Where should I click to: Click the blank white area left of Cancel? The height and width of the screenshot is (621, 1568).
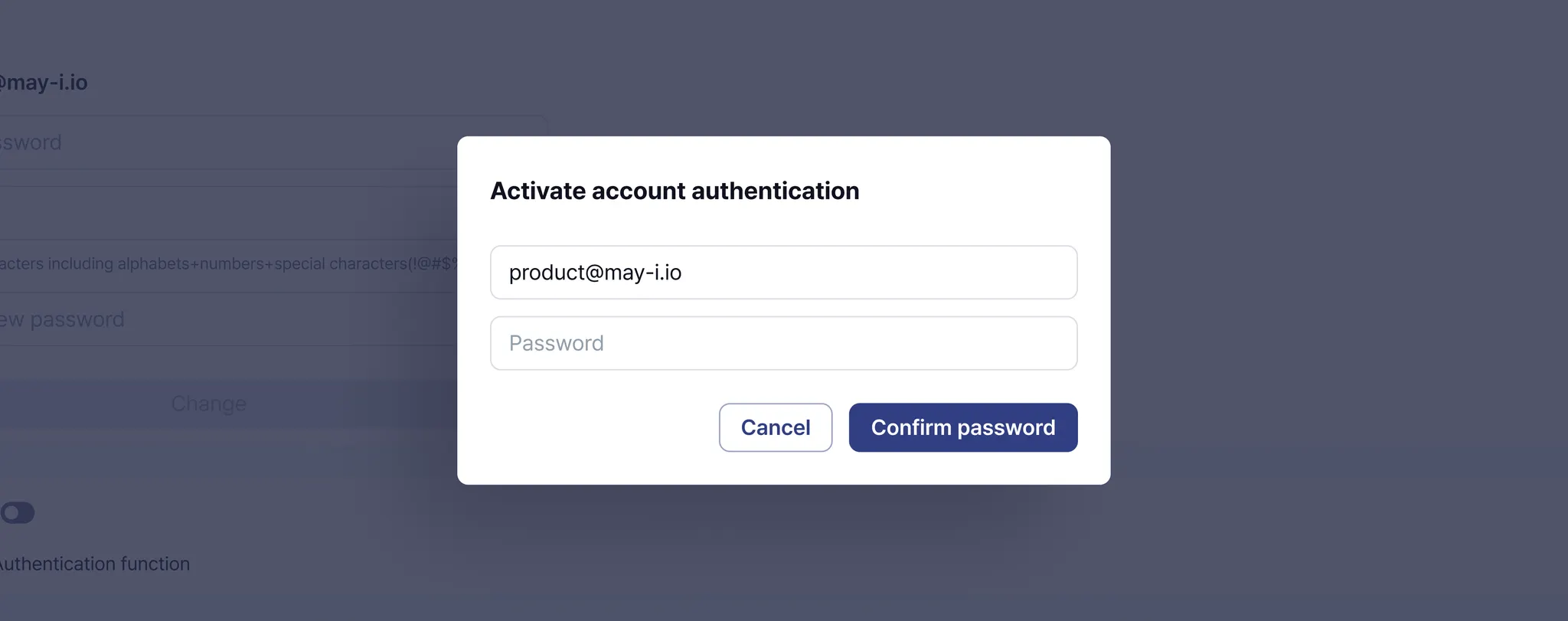tap(597, 427)
